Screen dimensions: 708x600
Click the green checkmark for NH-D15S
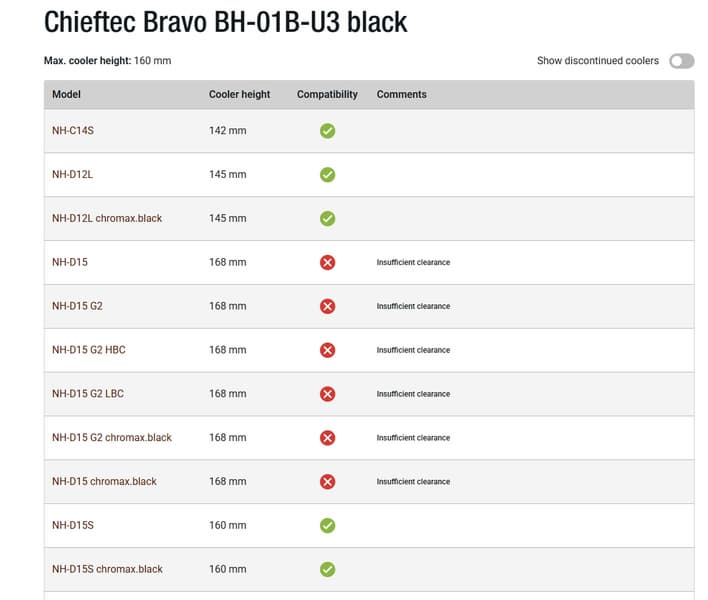pos(327,526)
